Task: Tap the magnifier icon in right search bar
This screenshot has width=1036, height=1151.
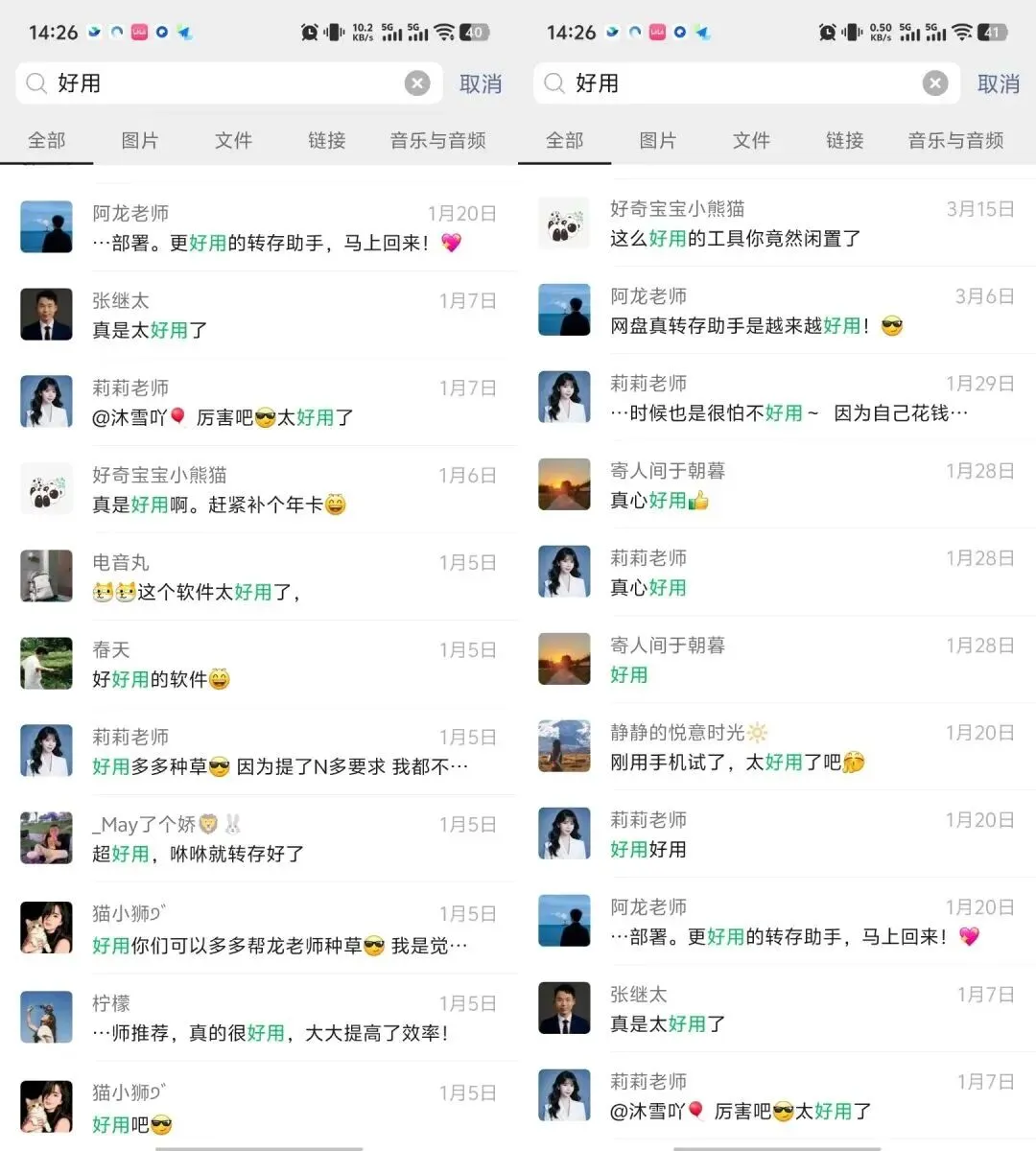Action: 554,83
